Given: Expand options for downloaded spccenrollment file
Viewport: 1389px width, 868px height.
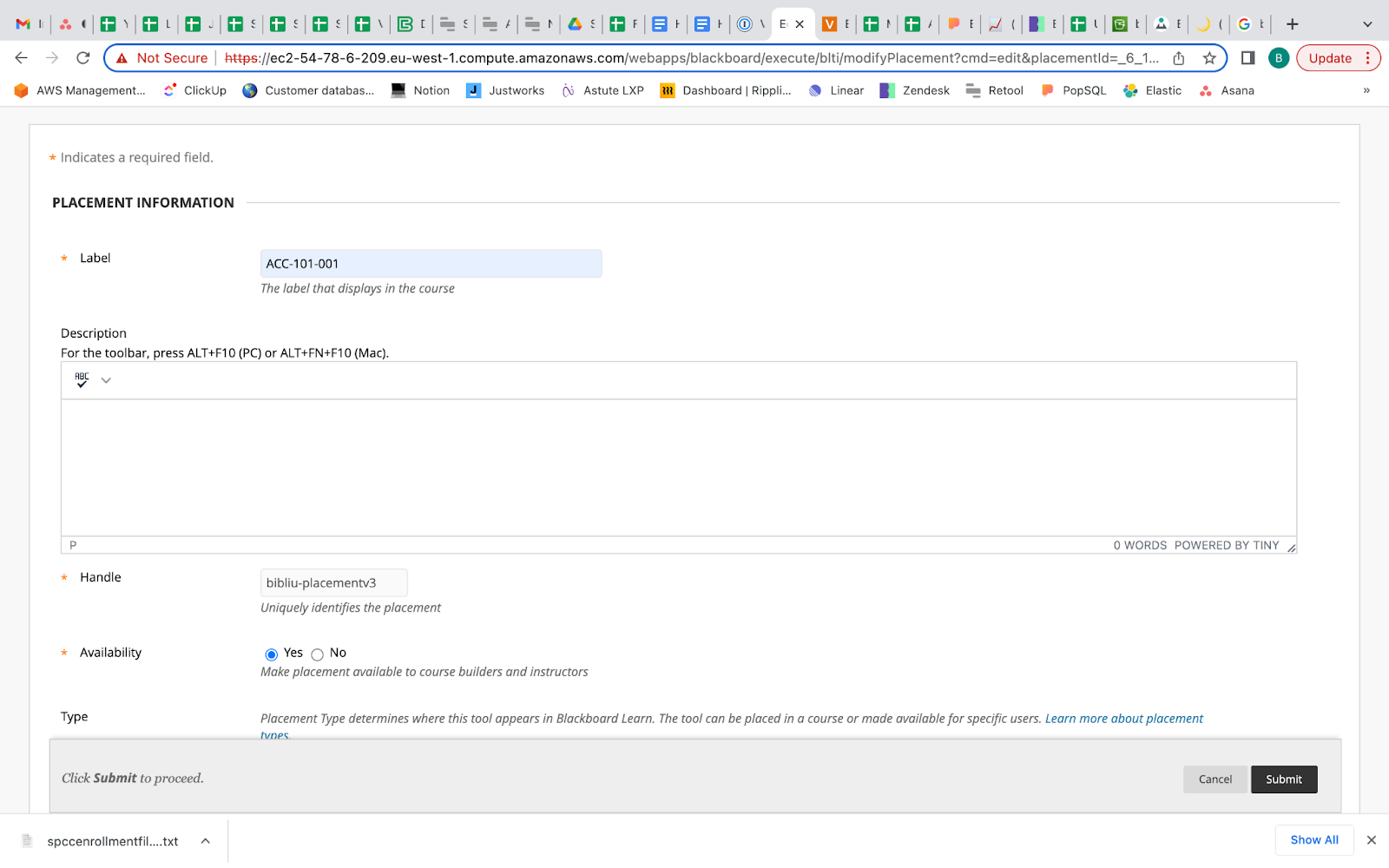Looking at the screenshot, I should 206,841.
